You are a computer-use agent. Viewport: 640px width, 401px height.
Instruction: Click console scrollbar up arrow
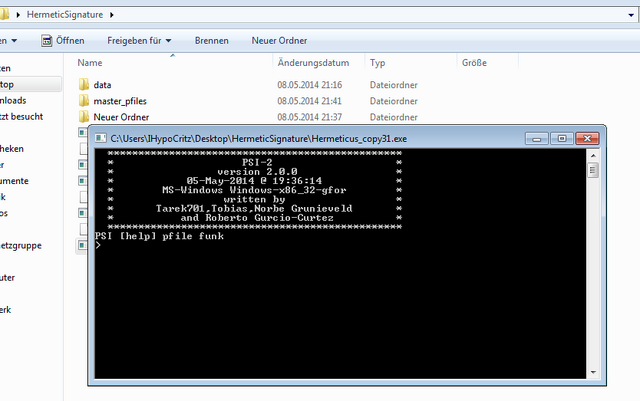pyautogui.click(x=593, y=156)
